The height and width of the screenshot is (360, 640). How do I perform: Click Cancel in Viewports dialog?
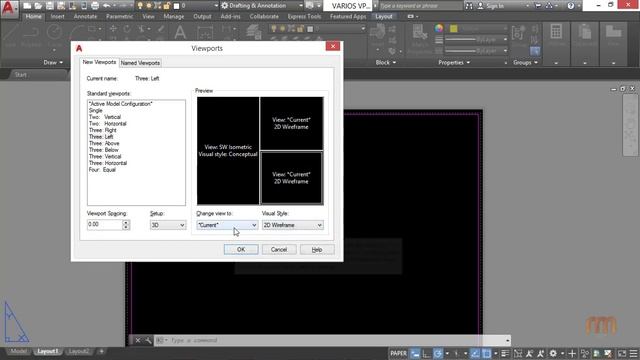279,249
